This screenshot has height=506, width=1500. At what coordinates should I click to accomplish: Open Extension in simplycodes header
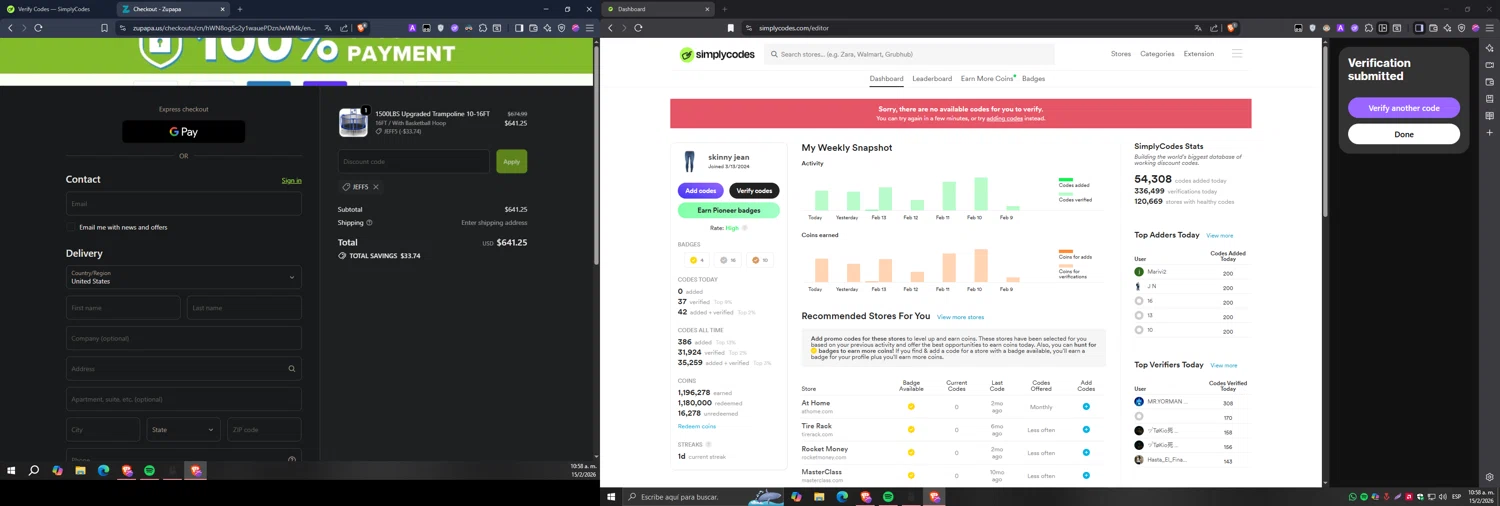click(1199, 54)
